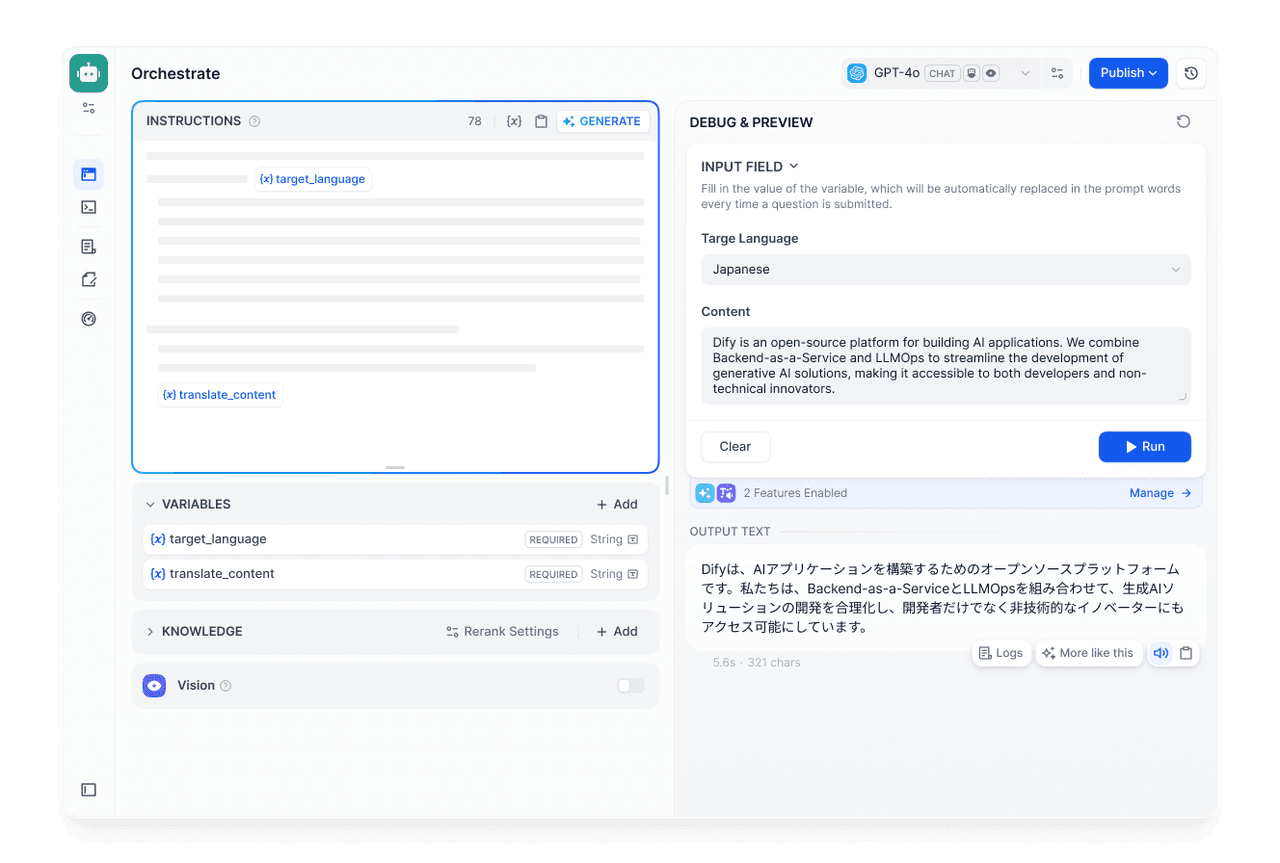Open the Publish dropdown
Screen dimensions: 1280x863
(1128, 73)
